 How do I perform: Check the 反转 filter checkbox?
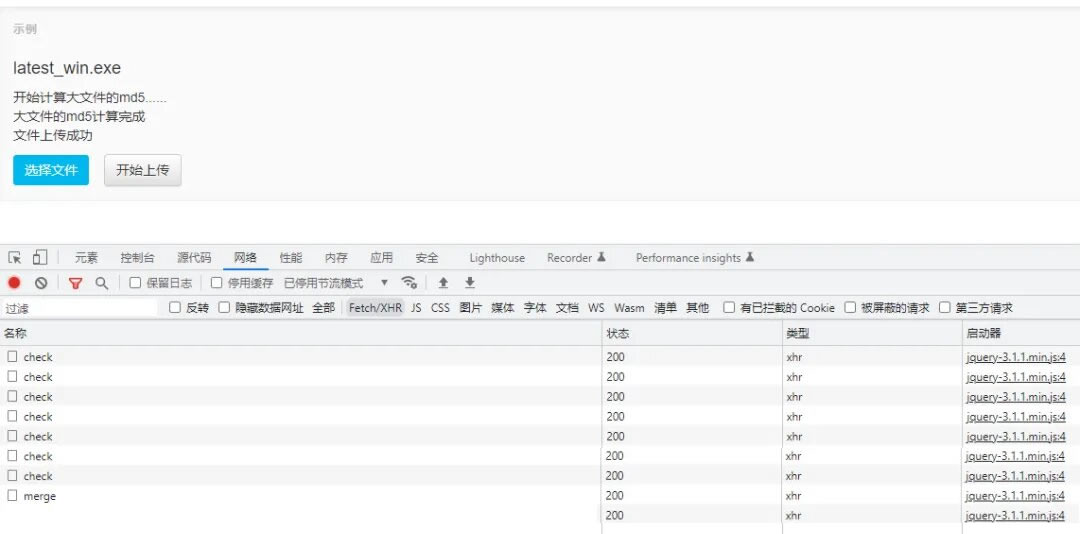pos(175,308)
